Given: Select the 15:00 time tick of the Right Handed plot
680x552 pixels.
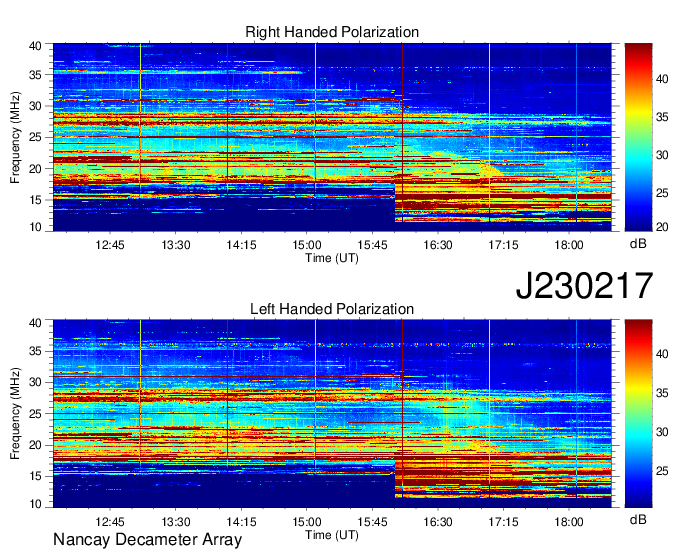Looking at the screenshot, I should pyautogui.click(x=307, y=245).
